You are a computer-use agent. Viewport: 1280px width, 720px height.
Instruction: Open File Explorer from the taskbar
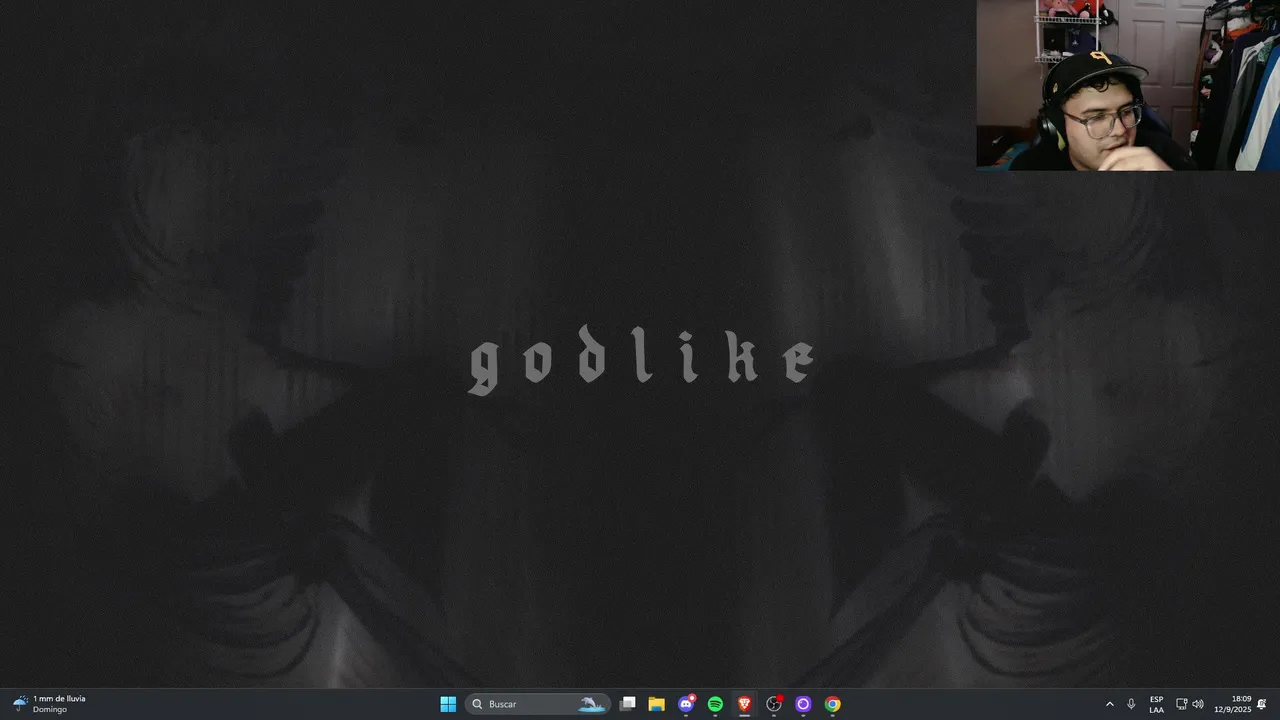point(656,704)
